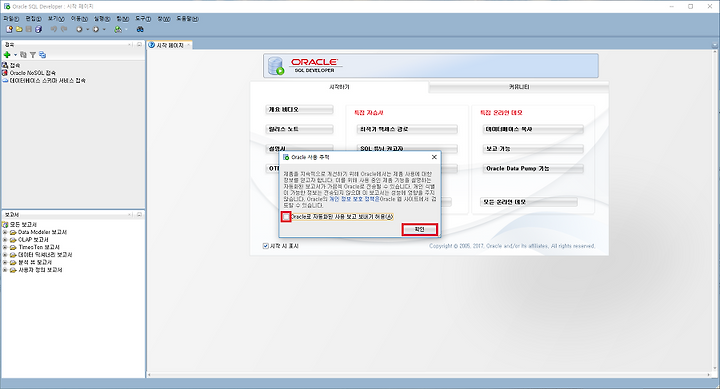The image size is (720, 389).
Task: Click the Reporting Features (보고 기능) demo button
Action: click(x=533, y=149)
